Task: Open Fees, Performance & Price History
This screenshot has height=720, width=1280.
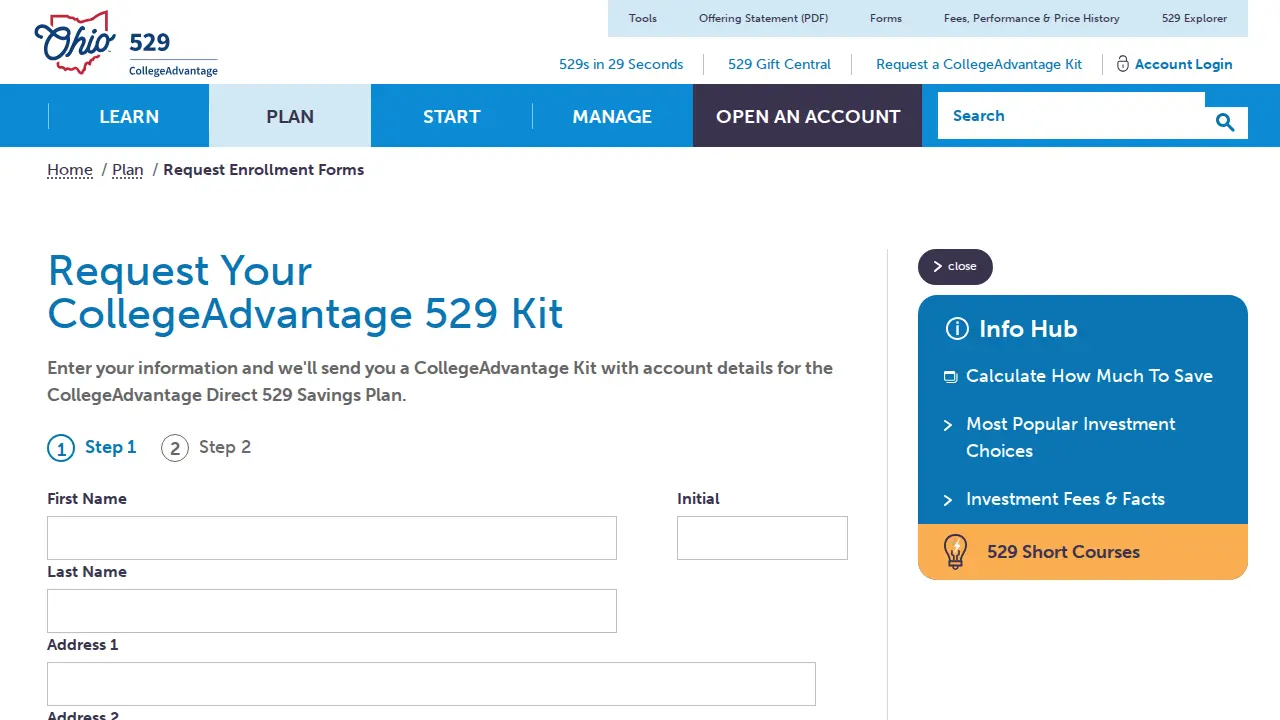Action: coord(1032,18)
